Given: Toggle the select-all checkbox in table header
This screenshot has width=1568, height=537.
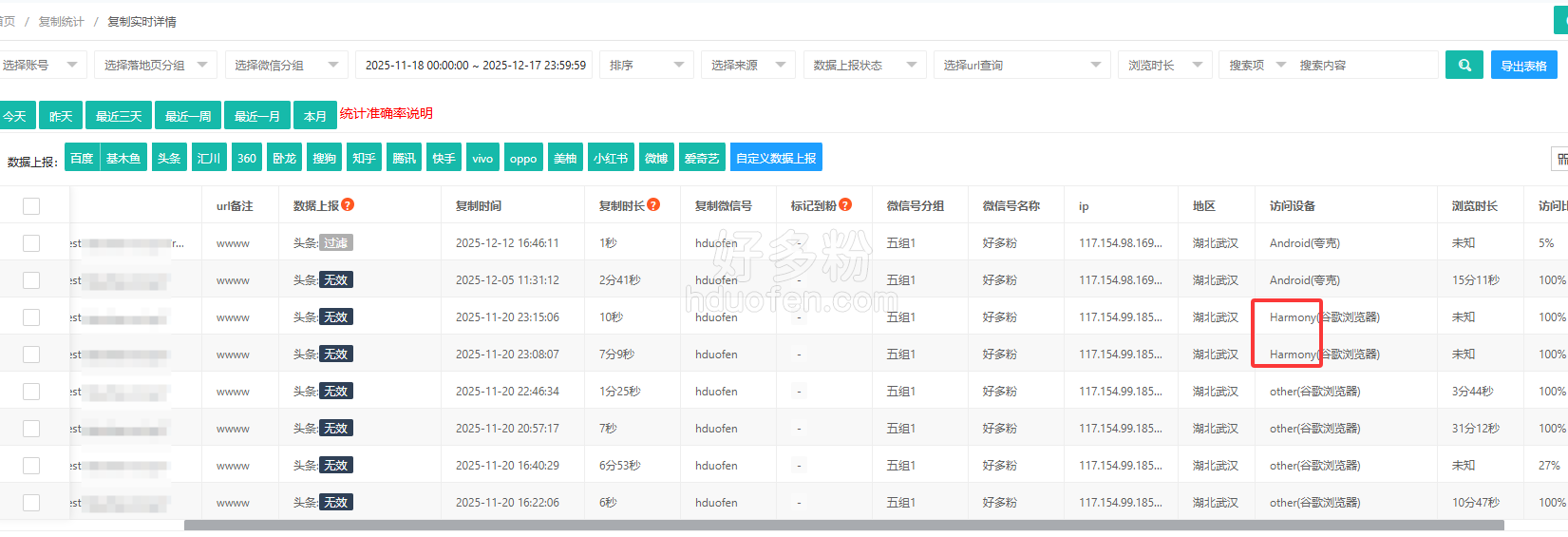Looking at the screenshot, I should (31, 206).
